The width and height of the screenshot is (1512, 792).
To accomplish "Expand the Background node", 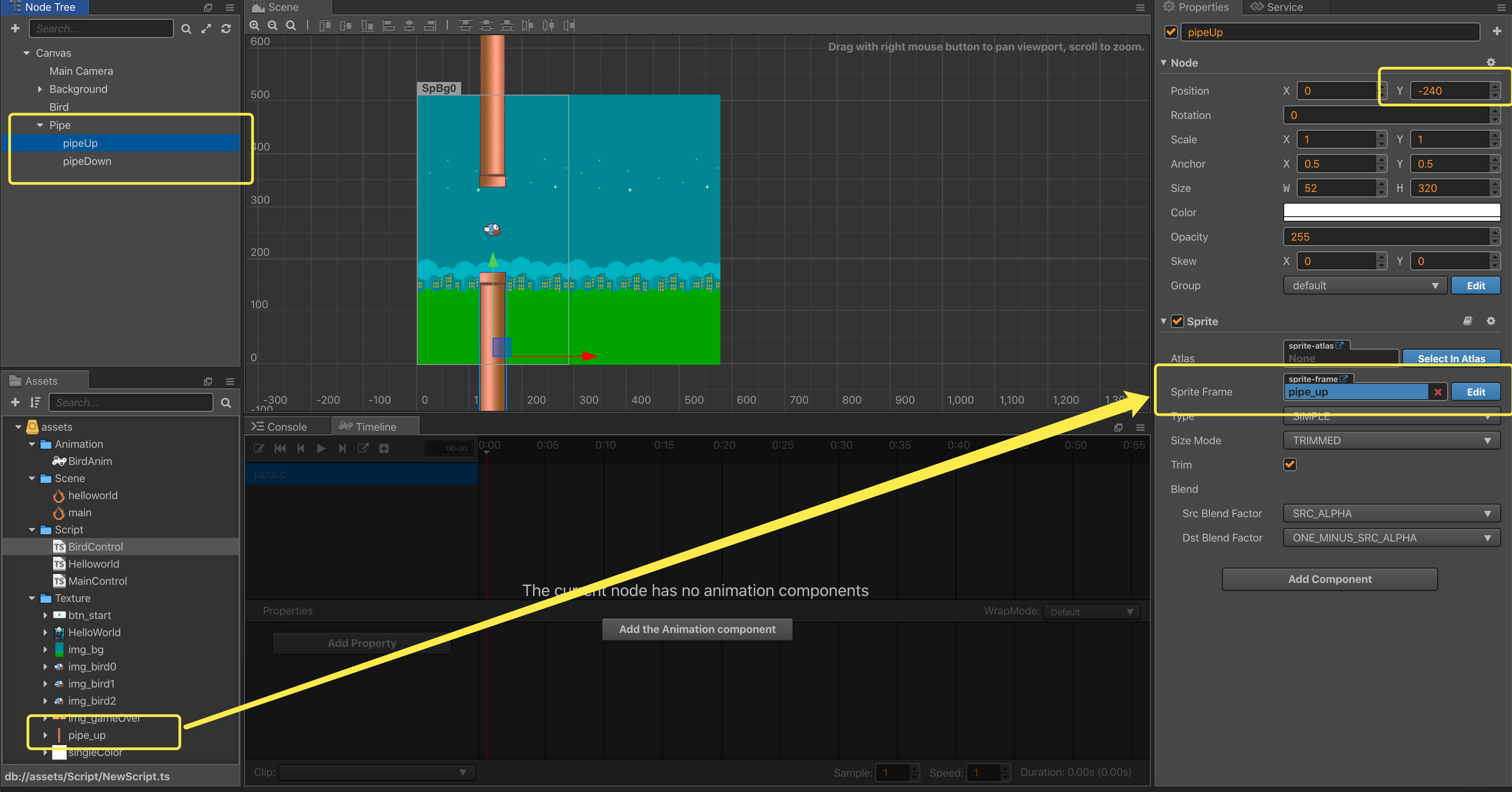I will [40, 89].
